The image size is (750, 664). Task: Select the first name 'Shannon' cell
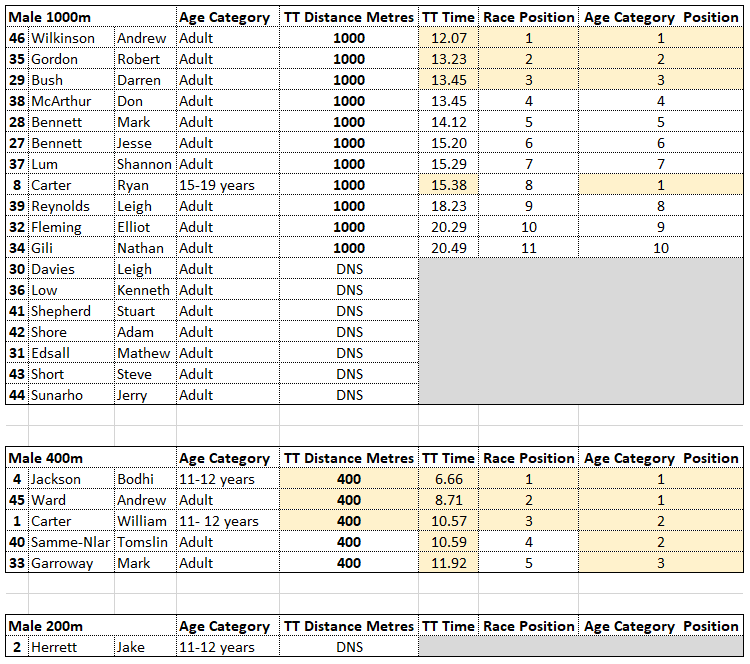coord(144,164)
